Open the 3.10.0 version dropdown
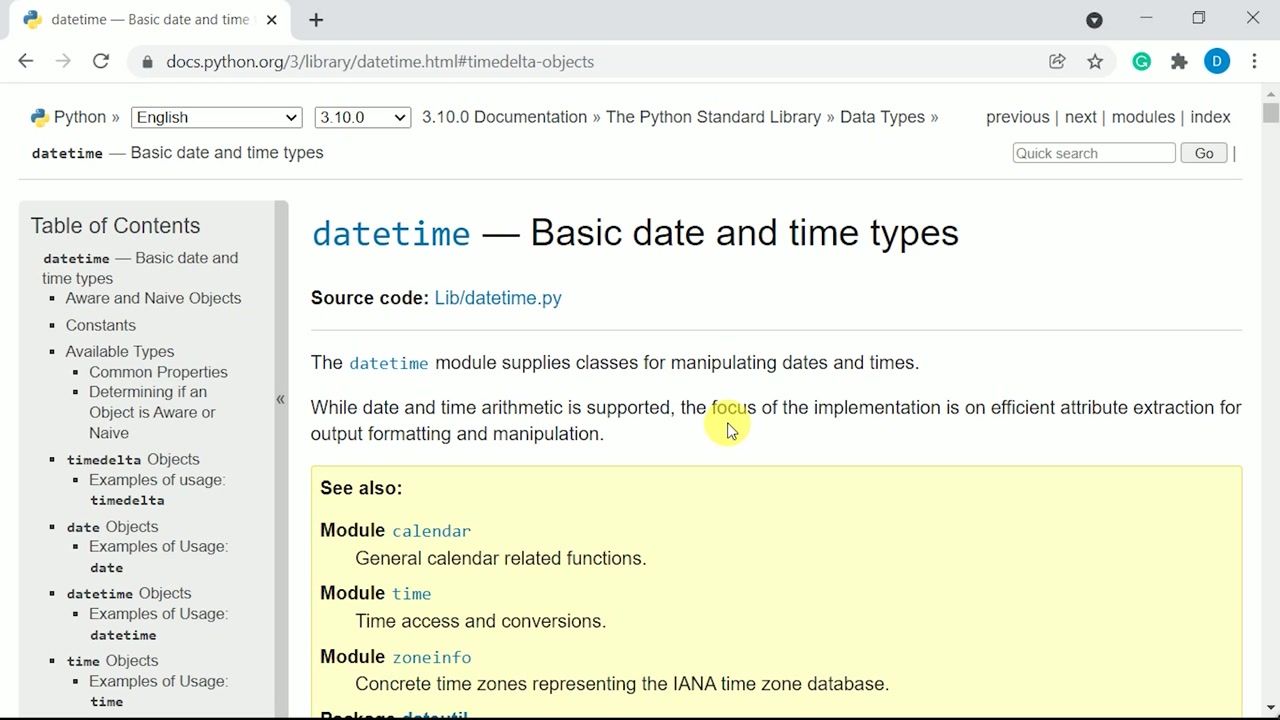This screenshot has height=720, width=1280. (362, 117)
